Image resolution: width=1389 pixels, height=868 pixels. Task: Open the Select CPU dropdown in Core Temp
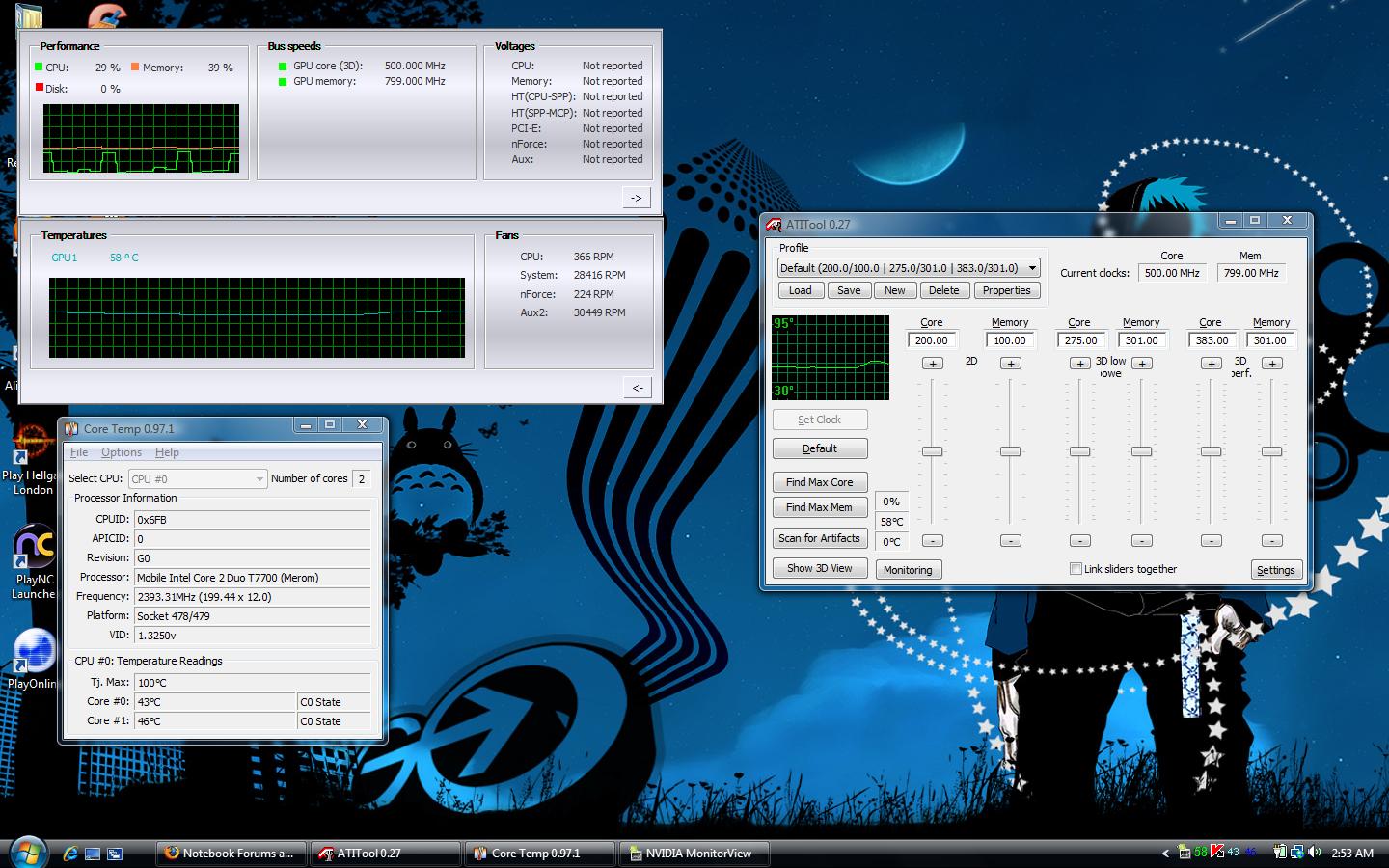197,478
